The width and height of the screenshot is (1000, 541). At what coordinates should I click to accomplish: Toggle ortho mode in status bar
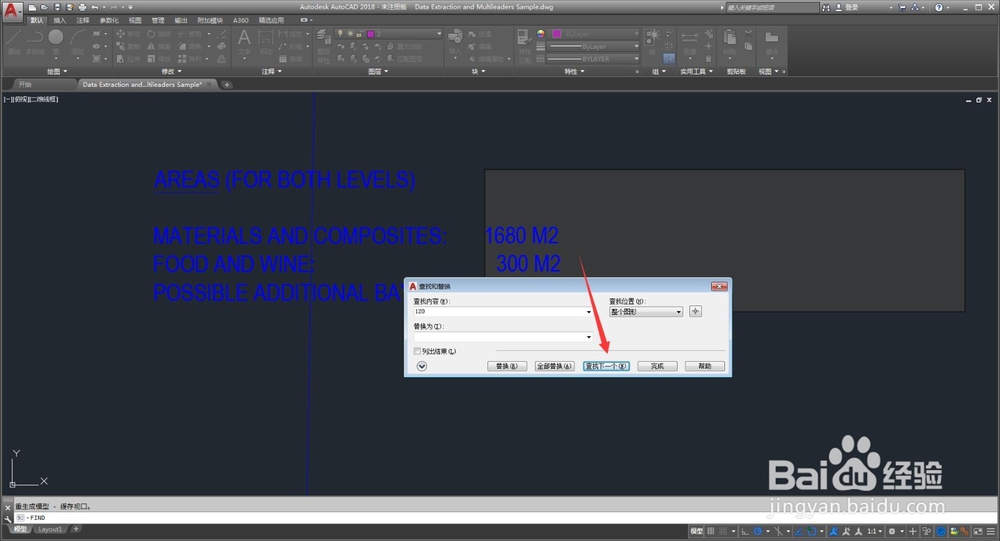tap(744, 531)
